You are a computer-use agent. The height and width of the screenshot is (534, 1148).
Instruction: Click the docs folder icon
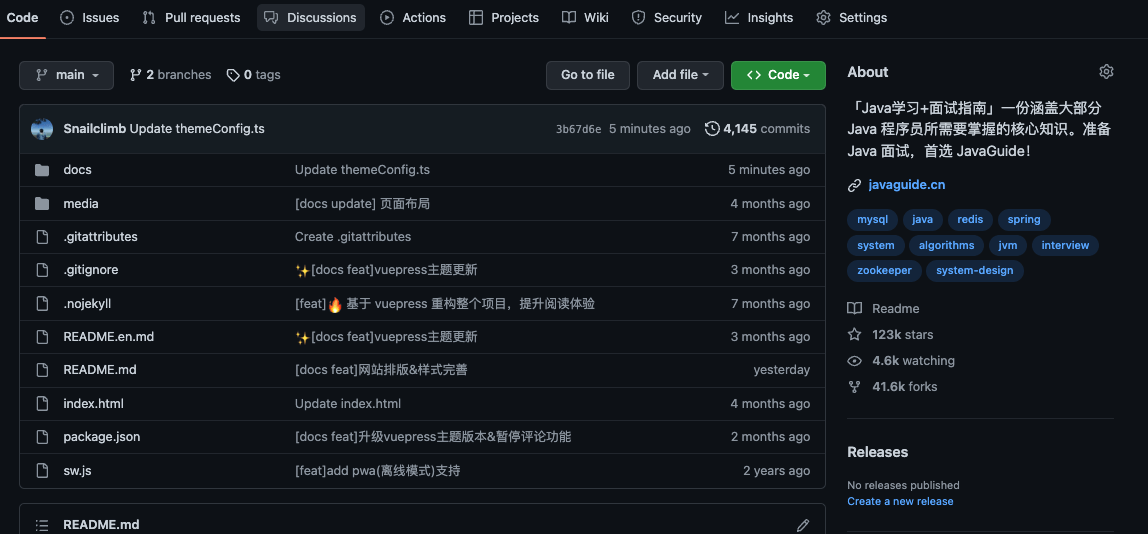42,170
